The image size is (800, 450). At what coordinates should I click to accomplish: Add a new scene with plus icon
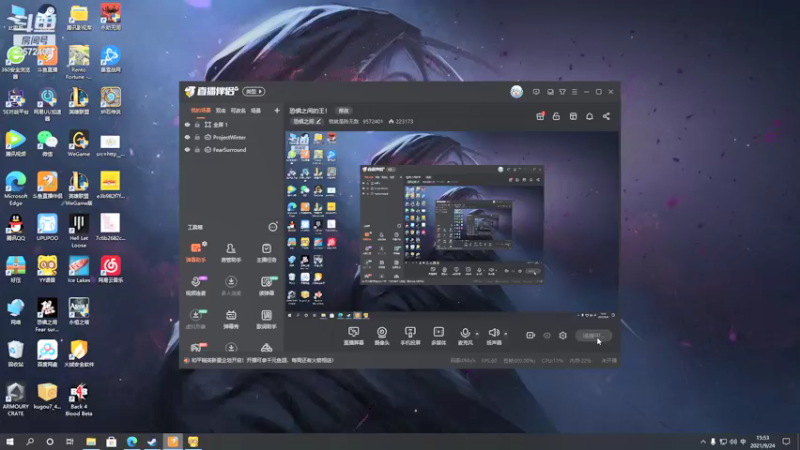tap(277, 110)
